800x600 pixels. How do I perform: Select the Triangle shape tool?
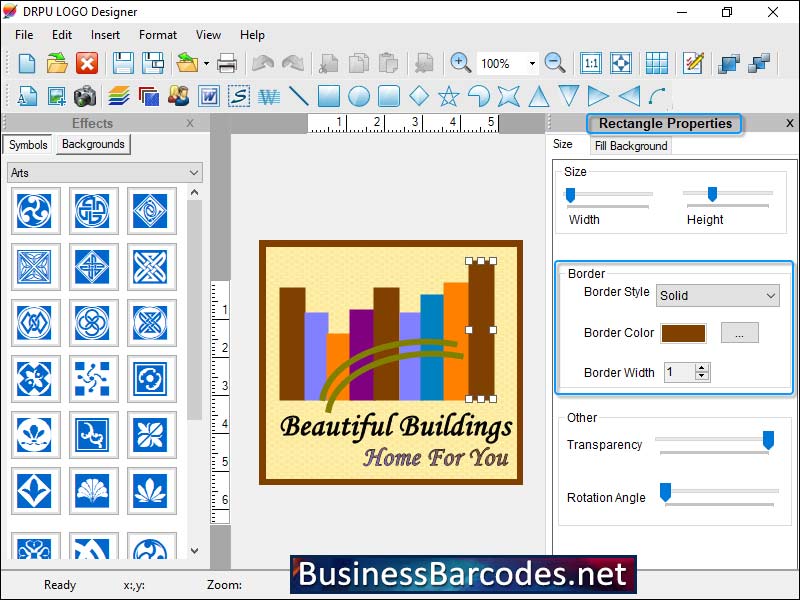coord(538,96)
